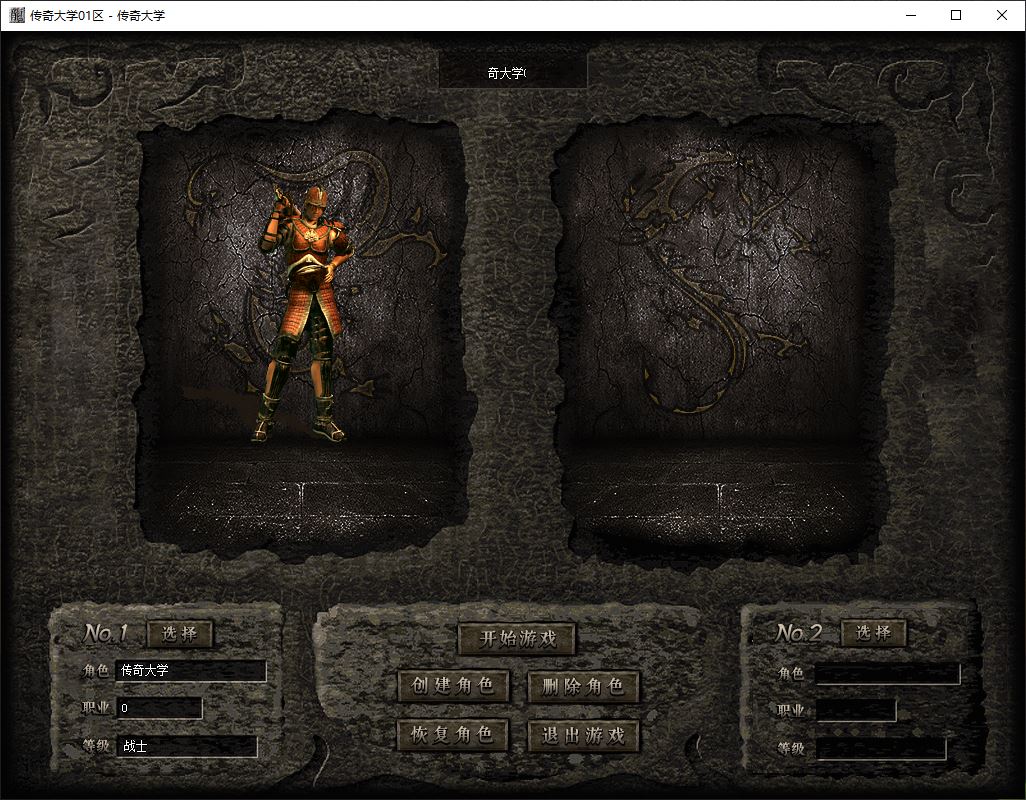Click 选择 button next to No.1
This screenshot has width=1026, height=800.
pos(180,633)
